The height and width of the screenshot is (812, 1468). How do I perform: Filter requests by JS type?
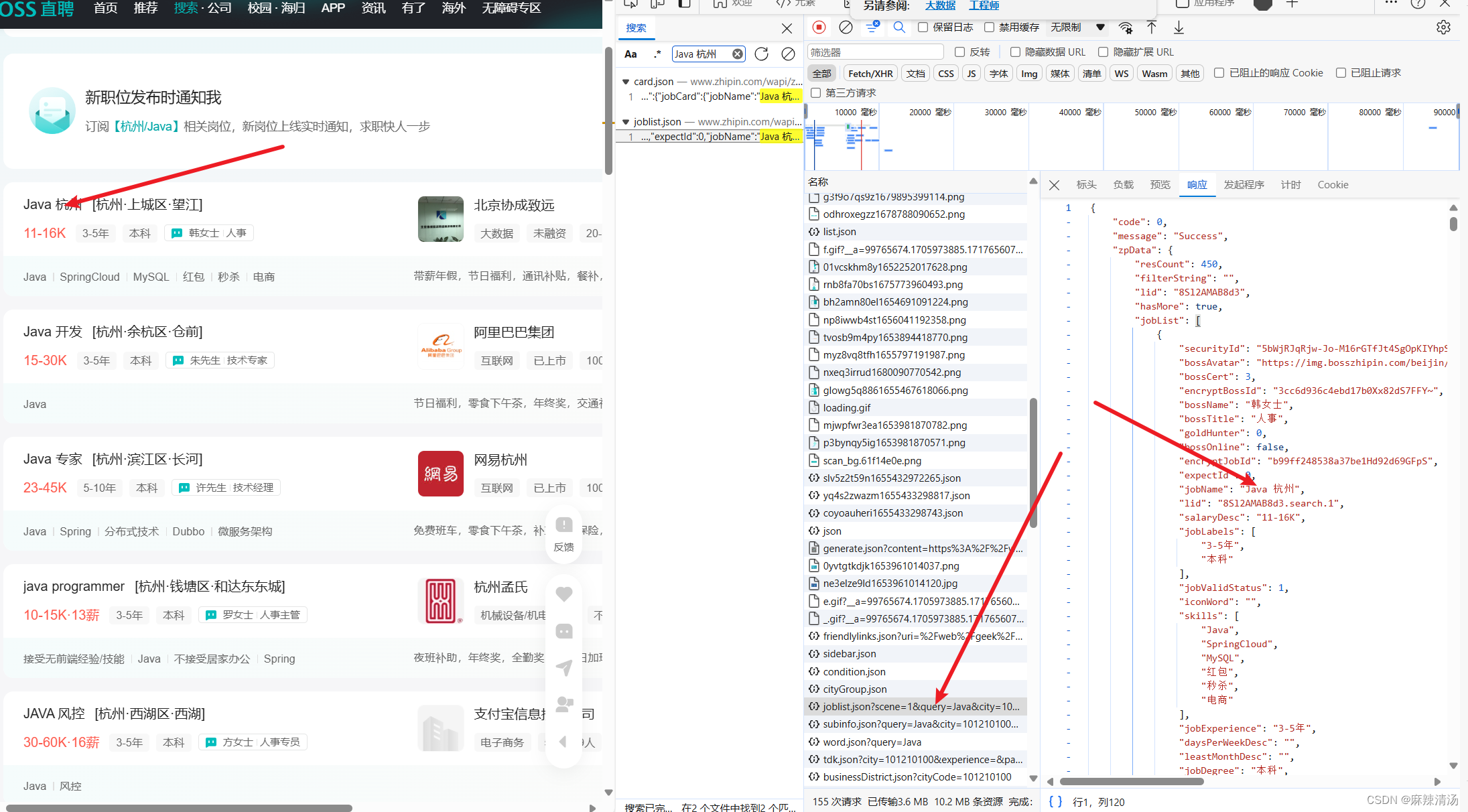pyautogui.click(x=972, y=74)
